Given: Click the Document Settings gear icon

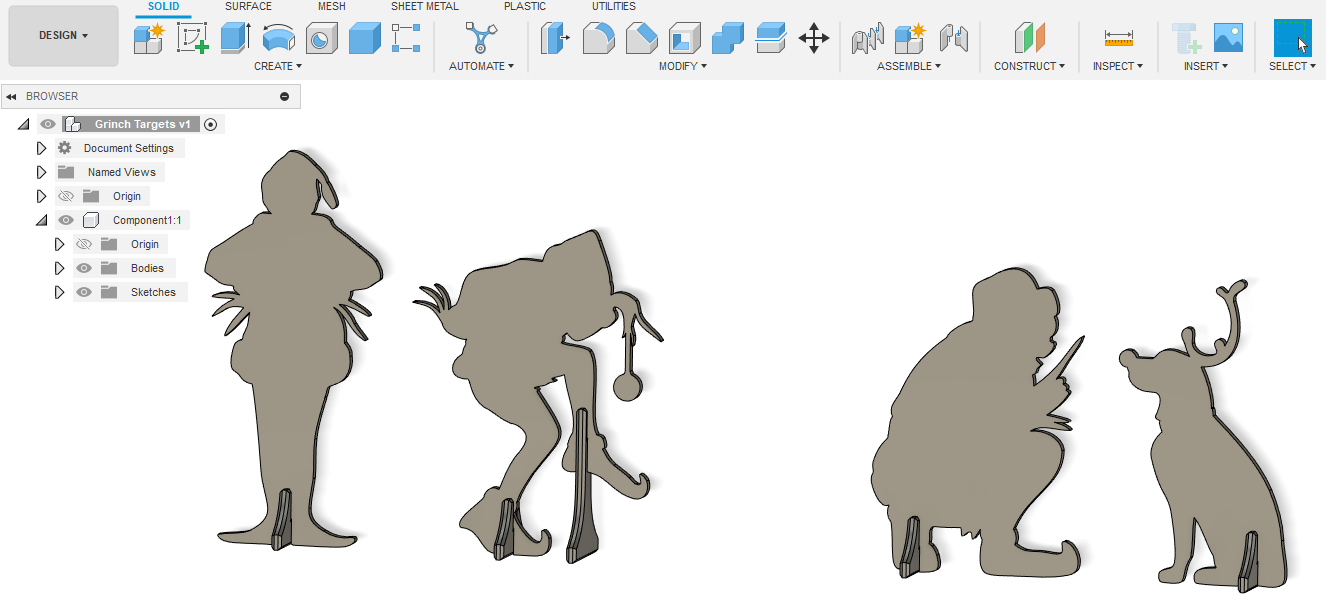Looking at the screenshot, I should tap(64, 148).
